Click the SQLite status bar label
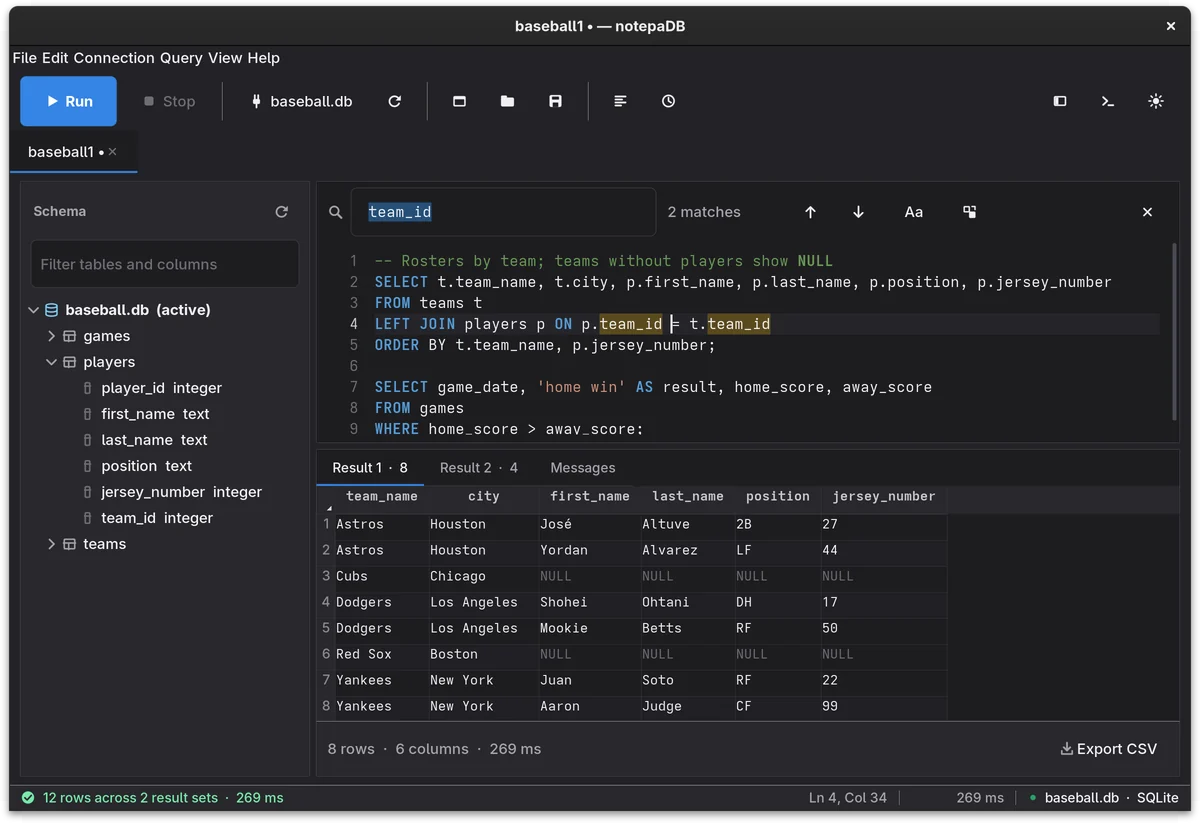1200x823 pixels. (x=1157, y=798)
